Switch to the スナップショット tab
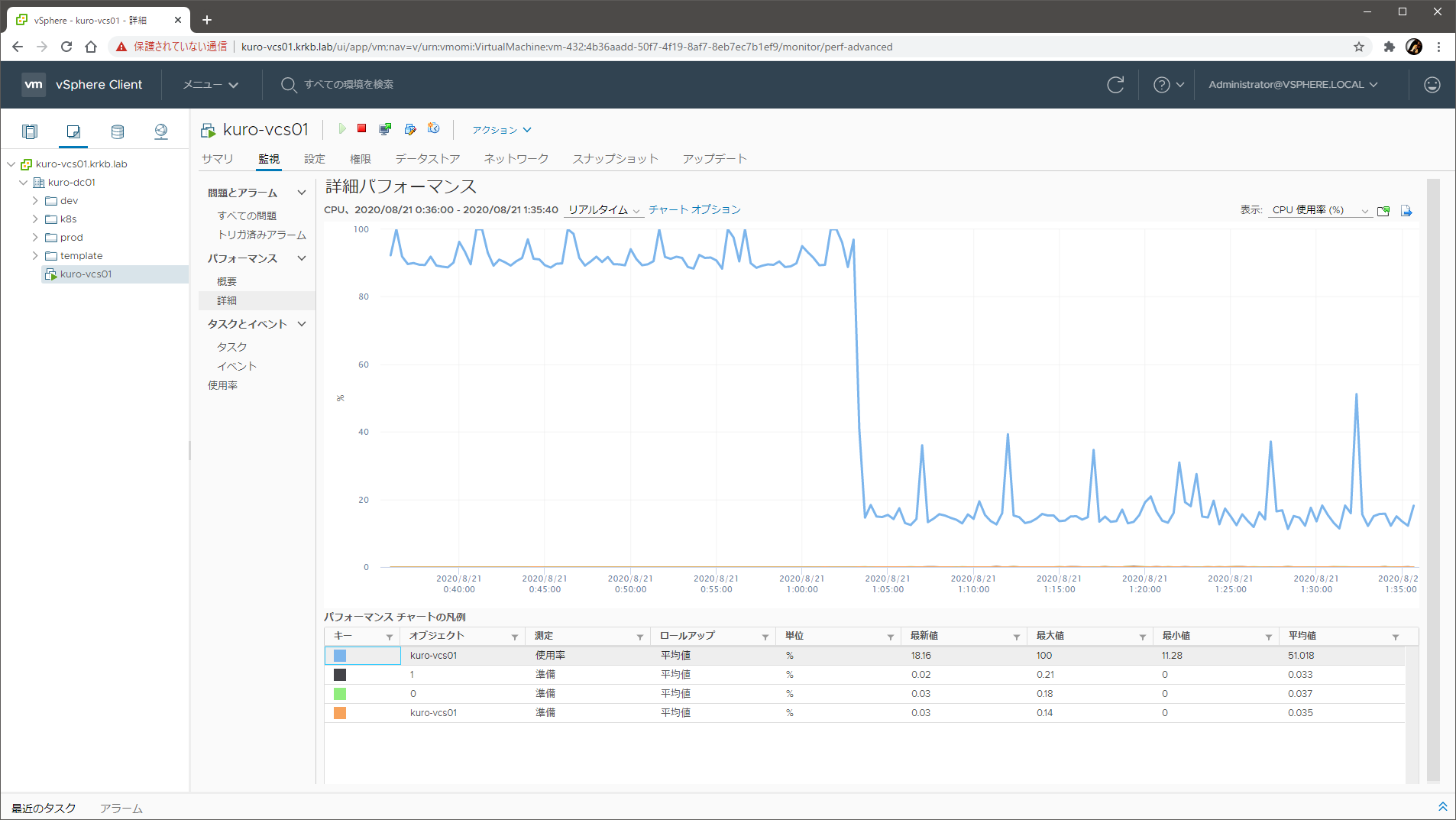 615,159
